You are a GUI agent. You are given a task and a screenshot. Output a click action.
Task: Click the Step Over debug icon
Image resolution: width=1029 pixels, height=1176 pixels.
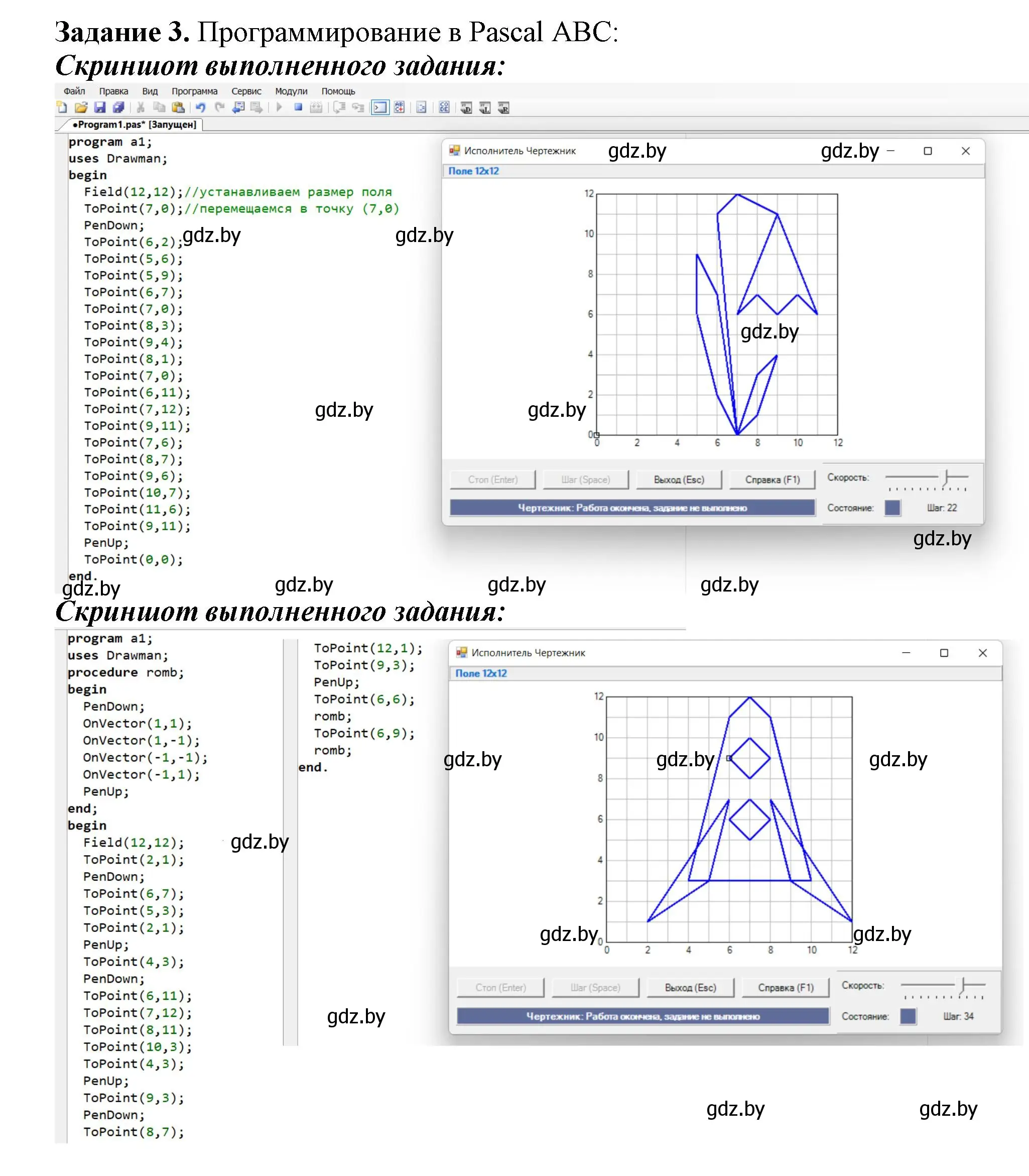pos(339,107)
